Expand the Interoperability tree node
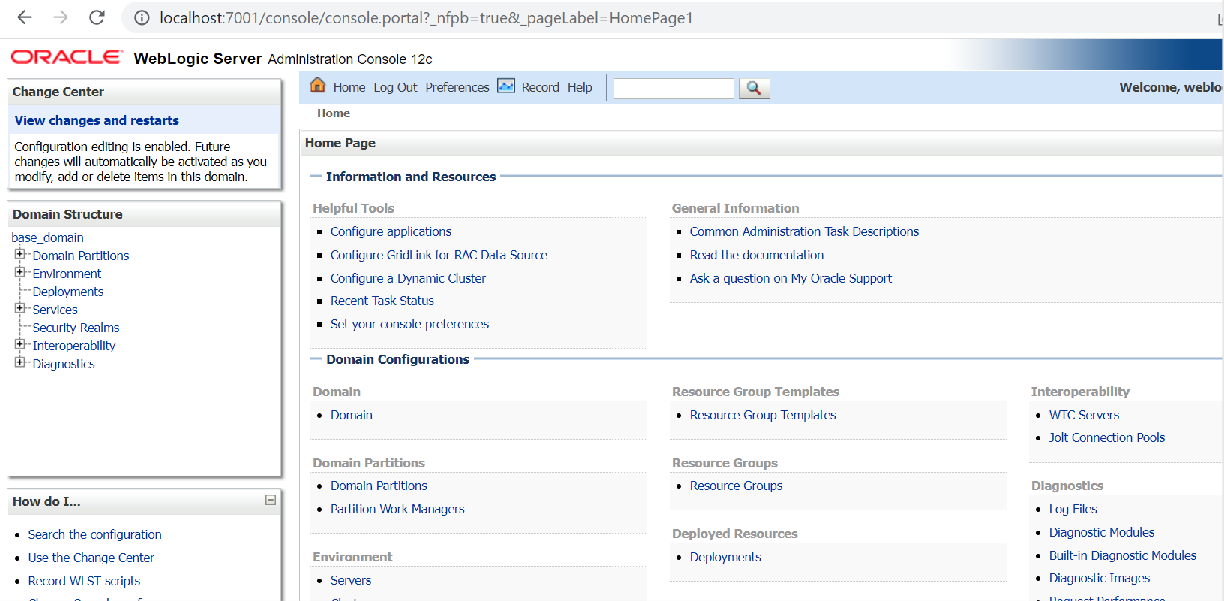The image size is (1224, 601). click(x=19, y=345)
